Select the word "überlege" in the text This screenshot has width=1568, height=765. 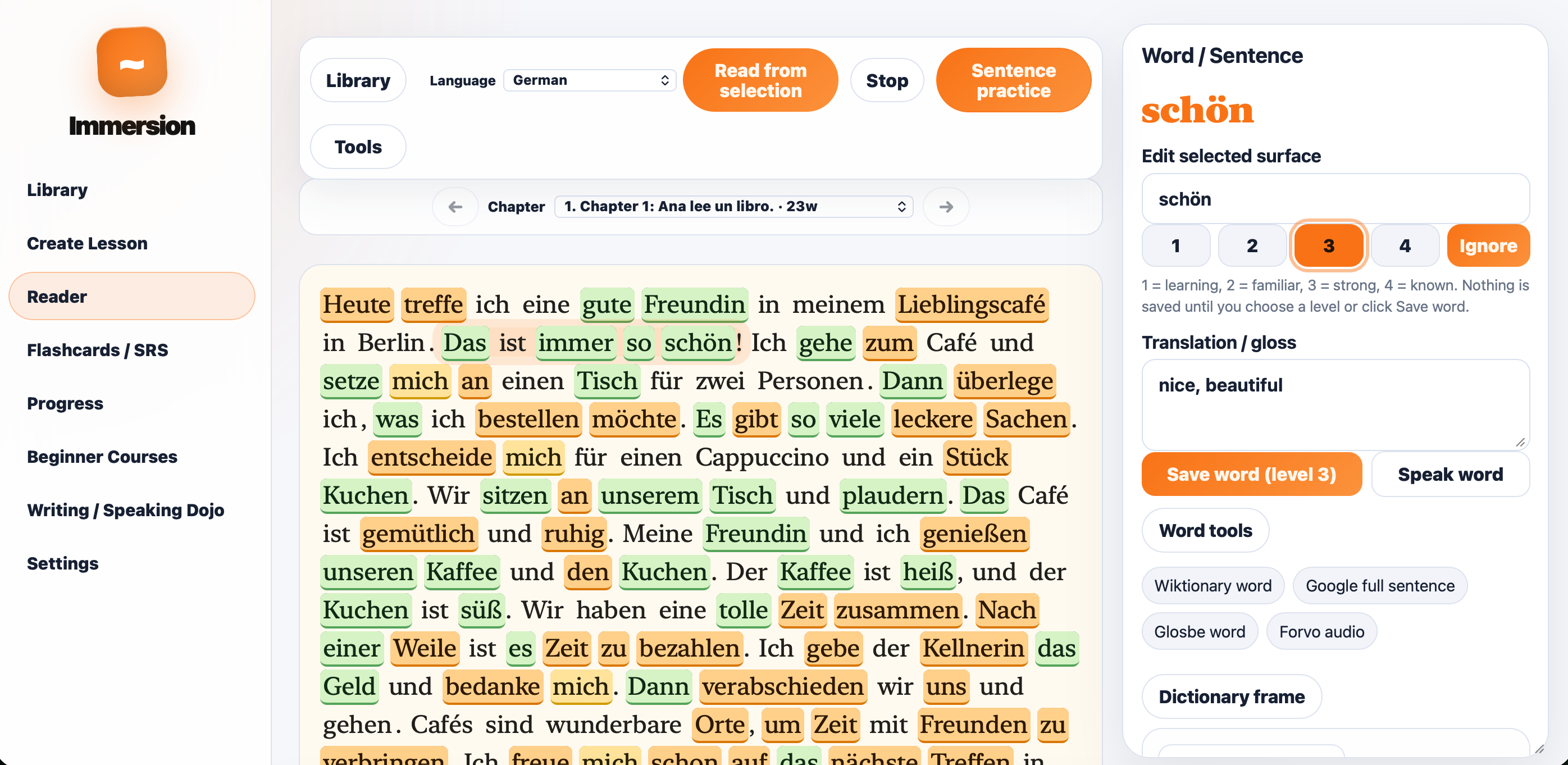coord(1004,381)
